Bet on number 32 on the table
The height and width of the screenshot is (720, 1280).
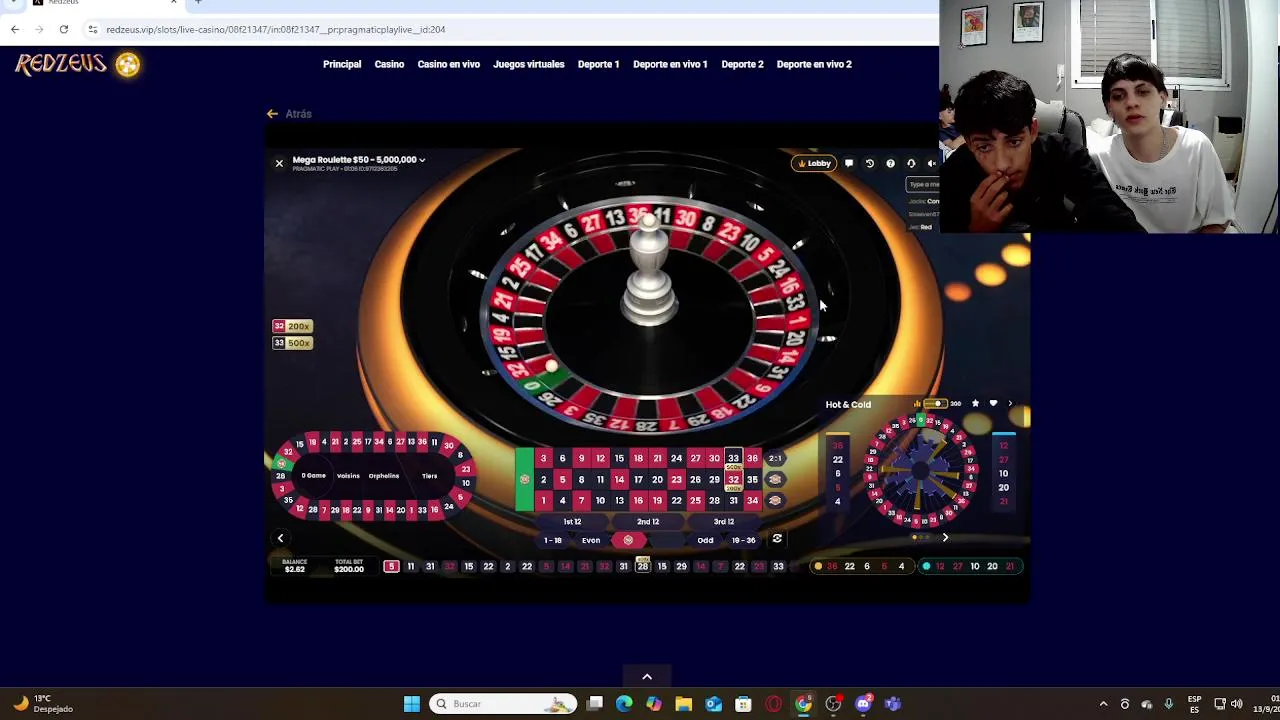[733, 479]
